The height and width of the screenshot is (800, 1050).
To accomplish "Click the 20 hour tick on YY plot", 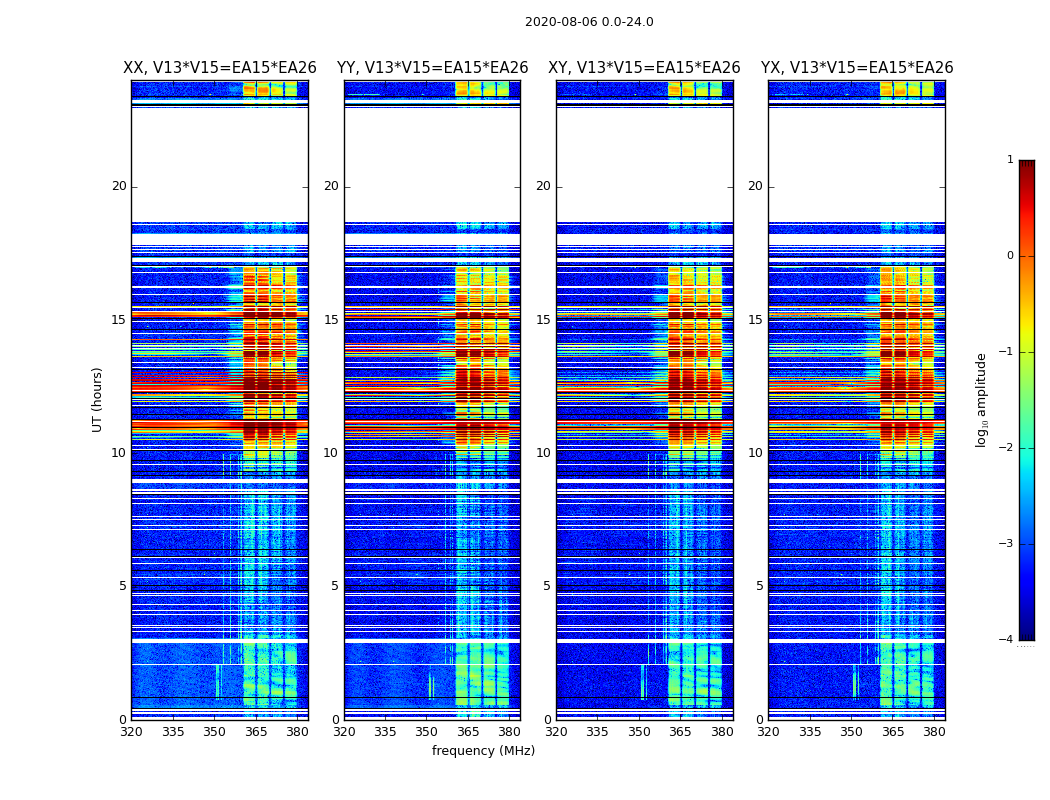I will (x=331, y=186).
